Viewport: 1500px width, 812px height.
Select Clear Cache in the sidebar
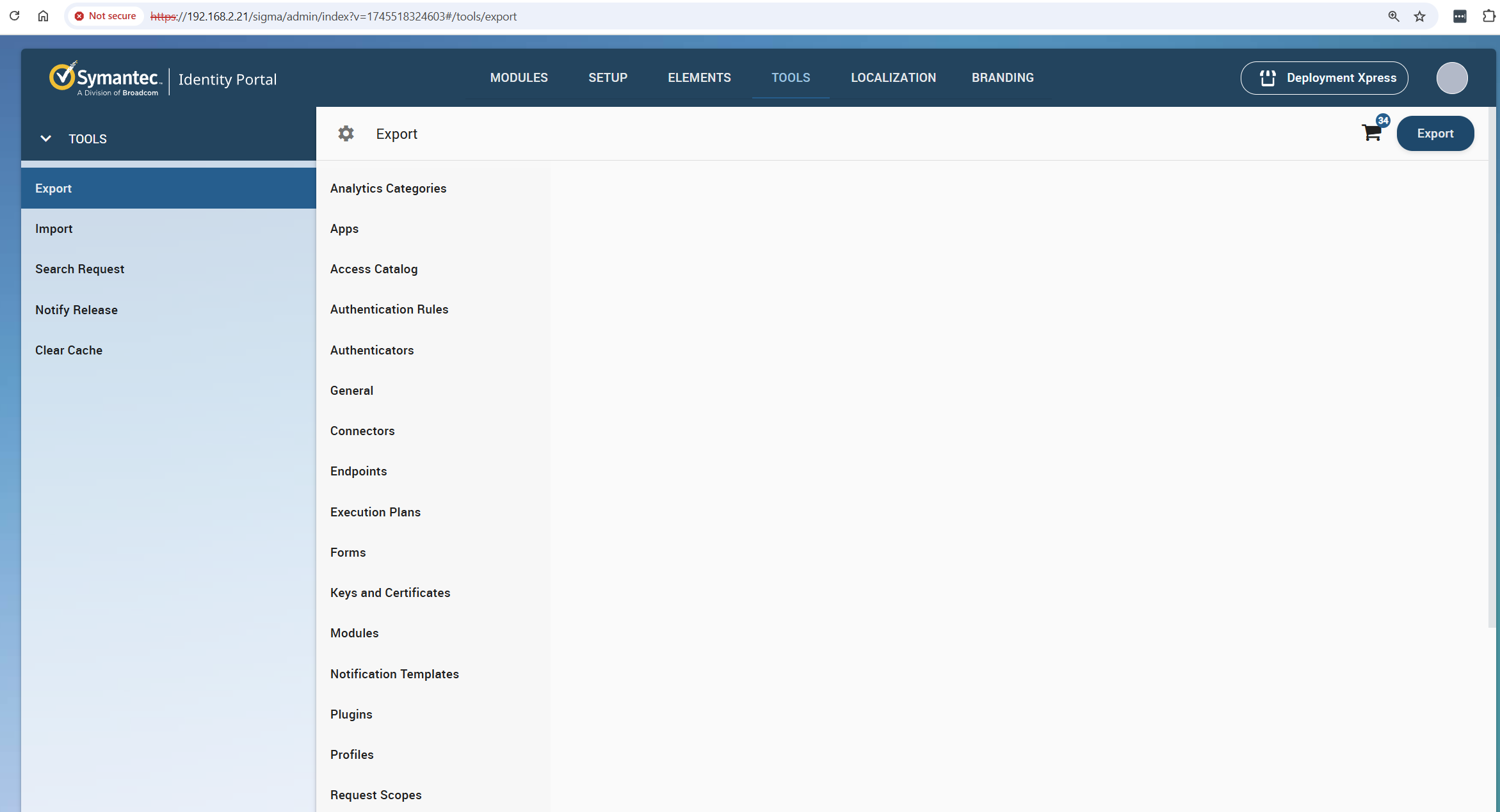click(x=168, y=350)
